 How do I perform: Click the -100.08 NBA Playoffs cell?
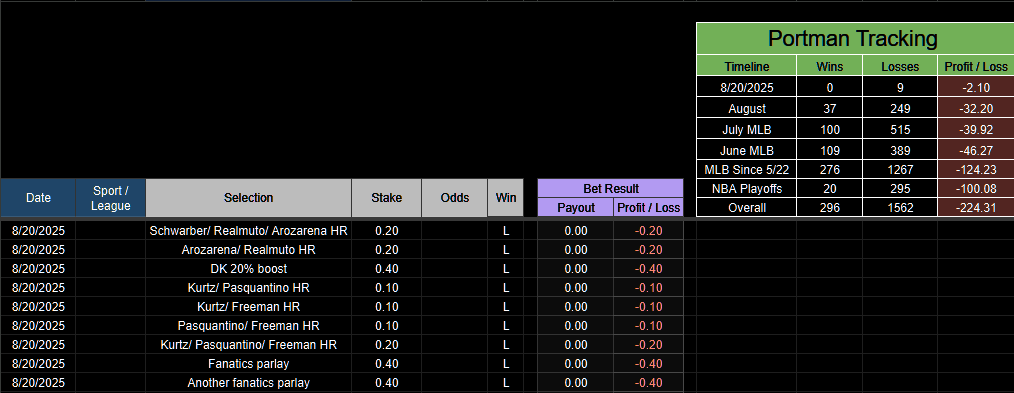pos(976,189)
